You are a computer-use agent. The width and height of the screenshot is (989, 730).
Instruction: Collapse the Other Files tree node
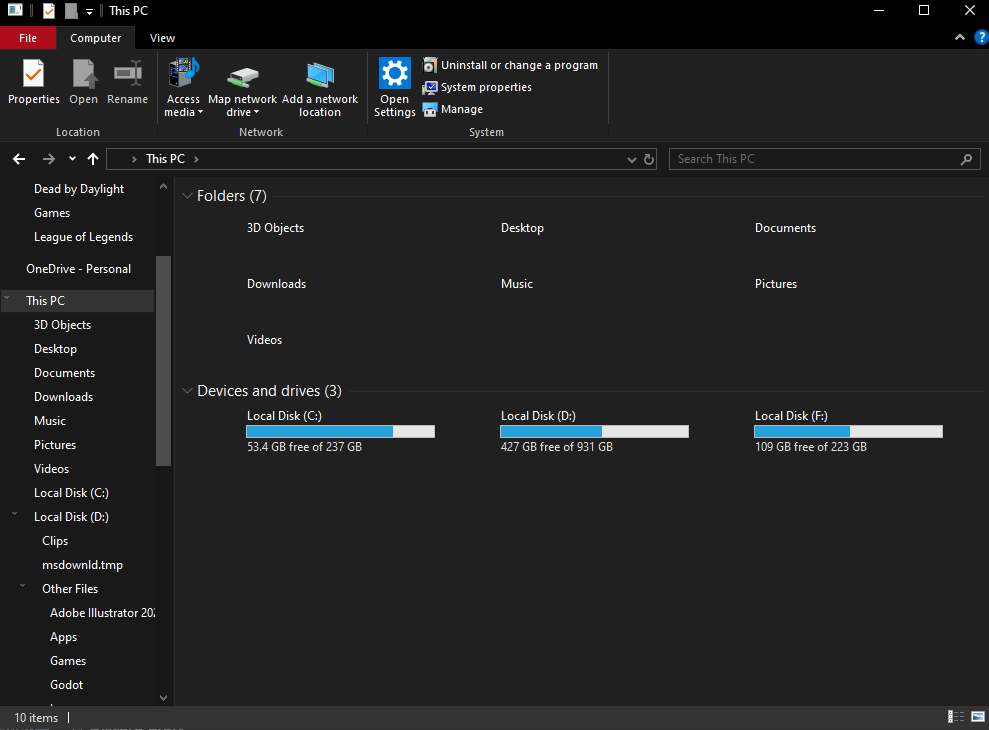[x=23, y=586]
